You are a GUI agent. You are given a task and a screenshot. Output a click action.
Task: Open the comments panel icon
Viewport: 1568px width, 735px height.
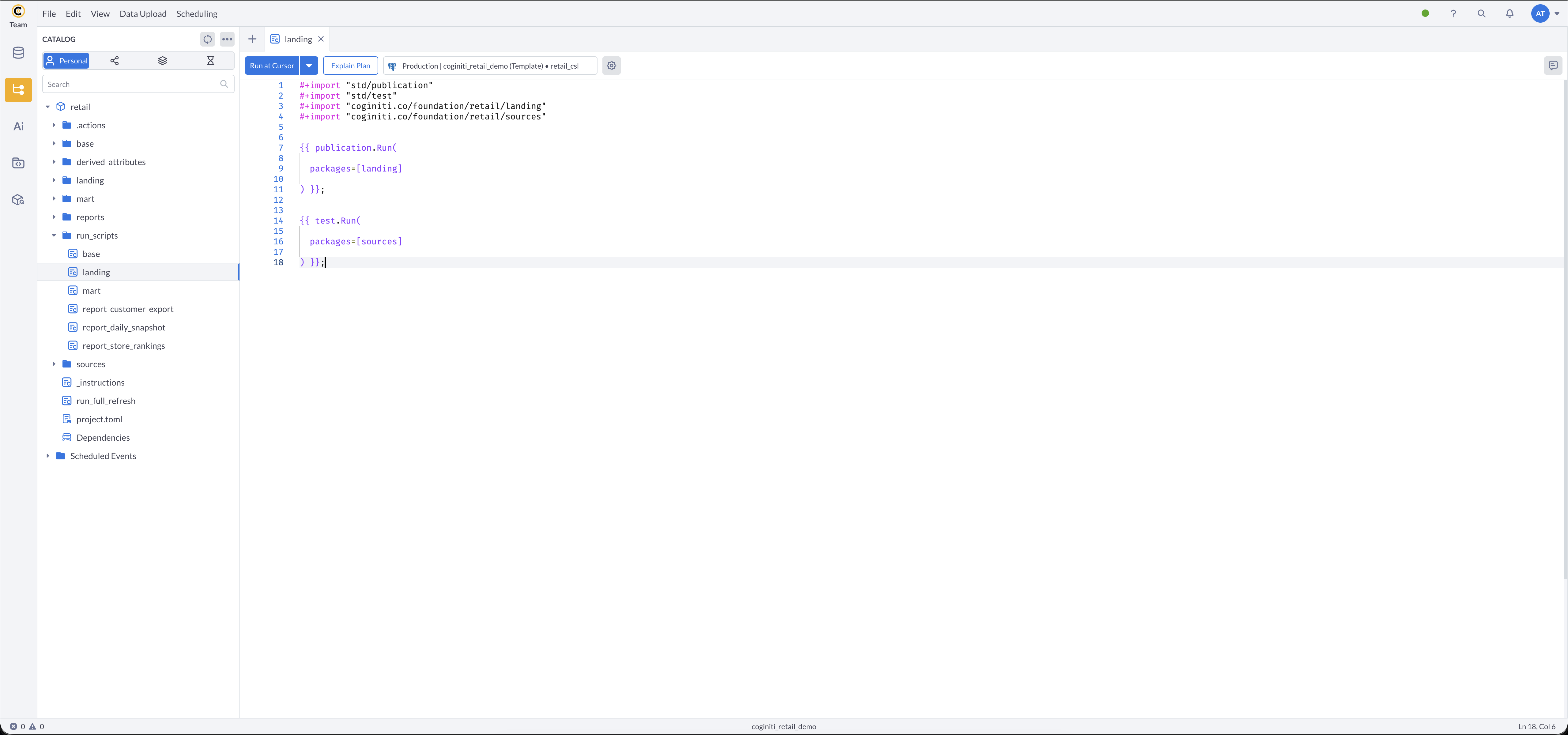point(1553,66)
